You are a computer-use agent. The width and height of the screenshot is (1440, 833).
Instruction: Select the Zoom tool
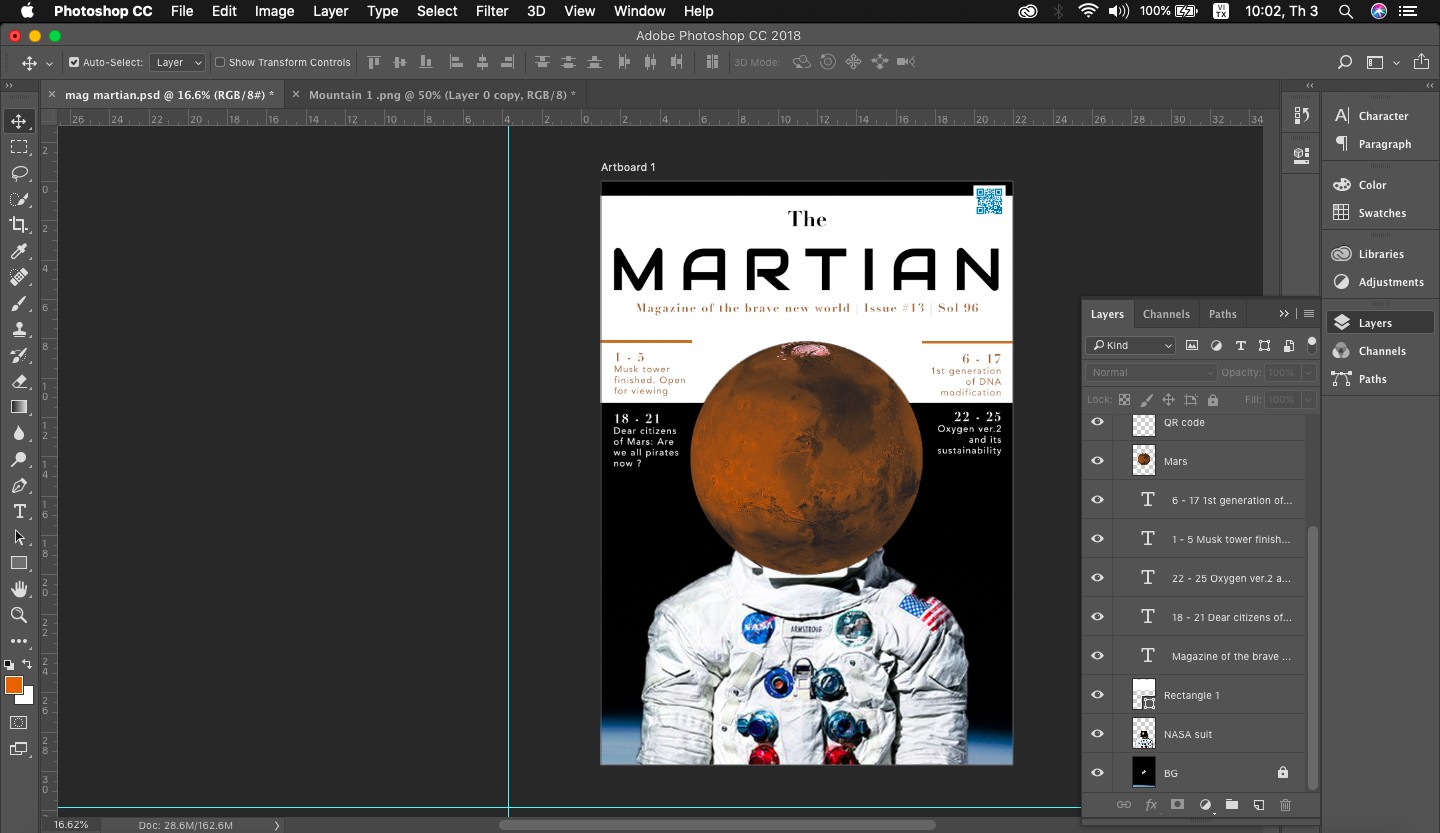[19, 615]
